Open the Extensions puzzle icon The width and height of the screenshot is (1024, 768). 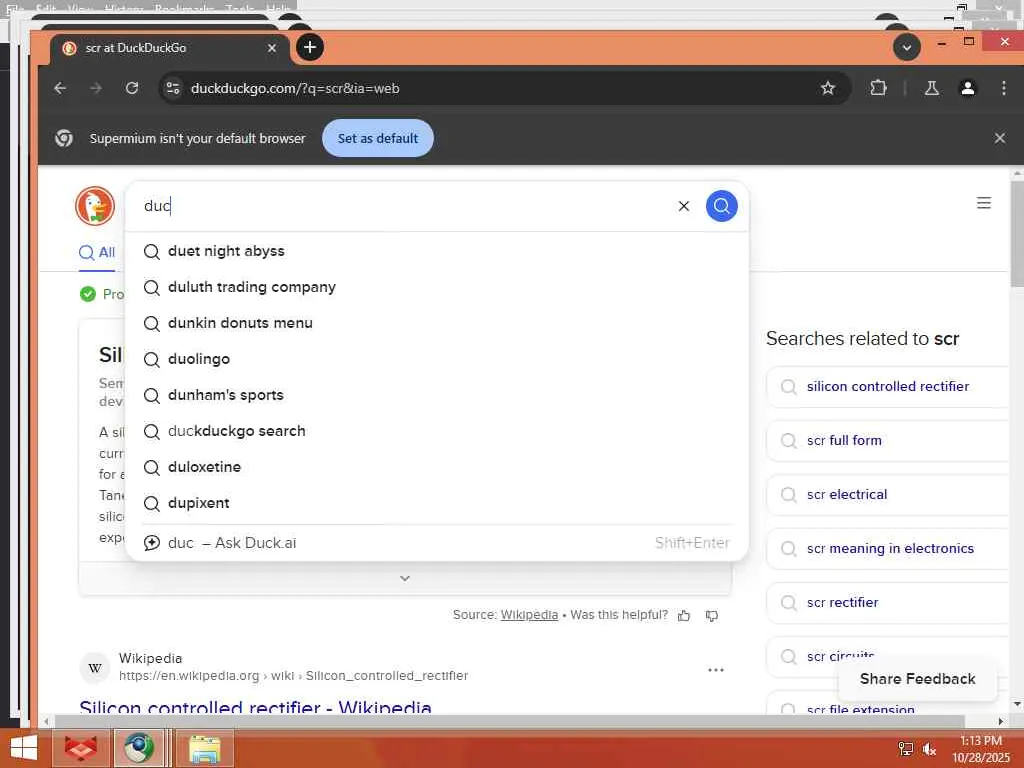click(x=878, y=88)
